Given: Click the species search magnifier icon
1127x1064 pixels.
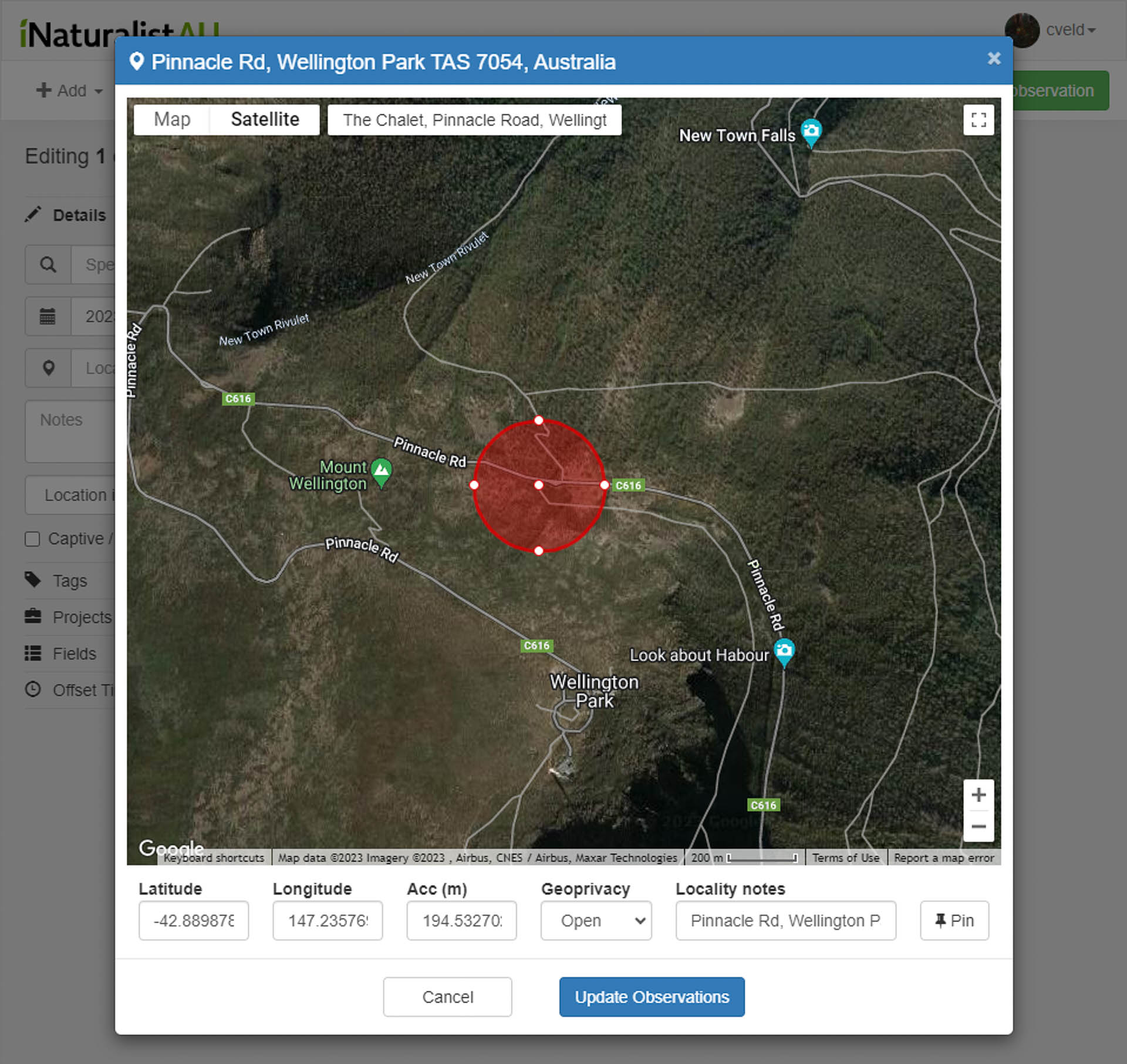Looking at the screenshot, I should point(48,265).
